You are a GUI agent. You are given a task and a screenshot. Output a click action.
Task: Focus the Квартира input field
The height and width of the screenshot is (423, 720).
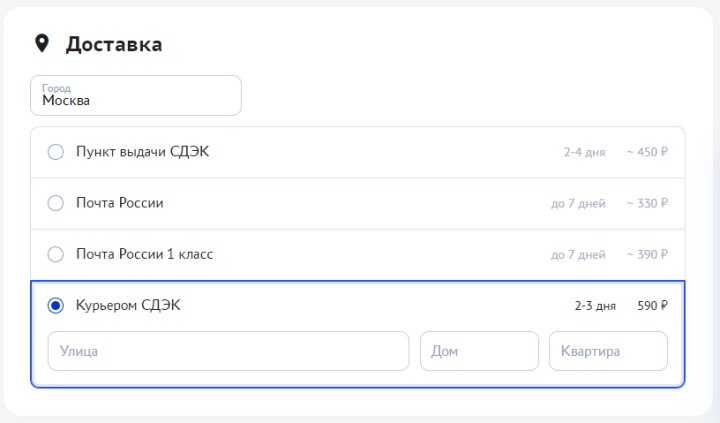tap(608, 351)
